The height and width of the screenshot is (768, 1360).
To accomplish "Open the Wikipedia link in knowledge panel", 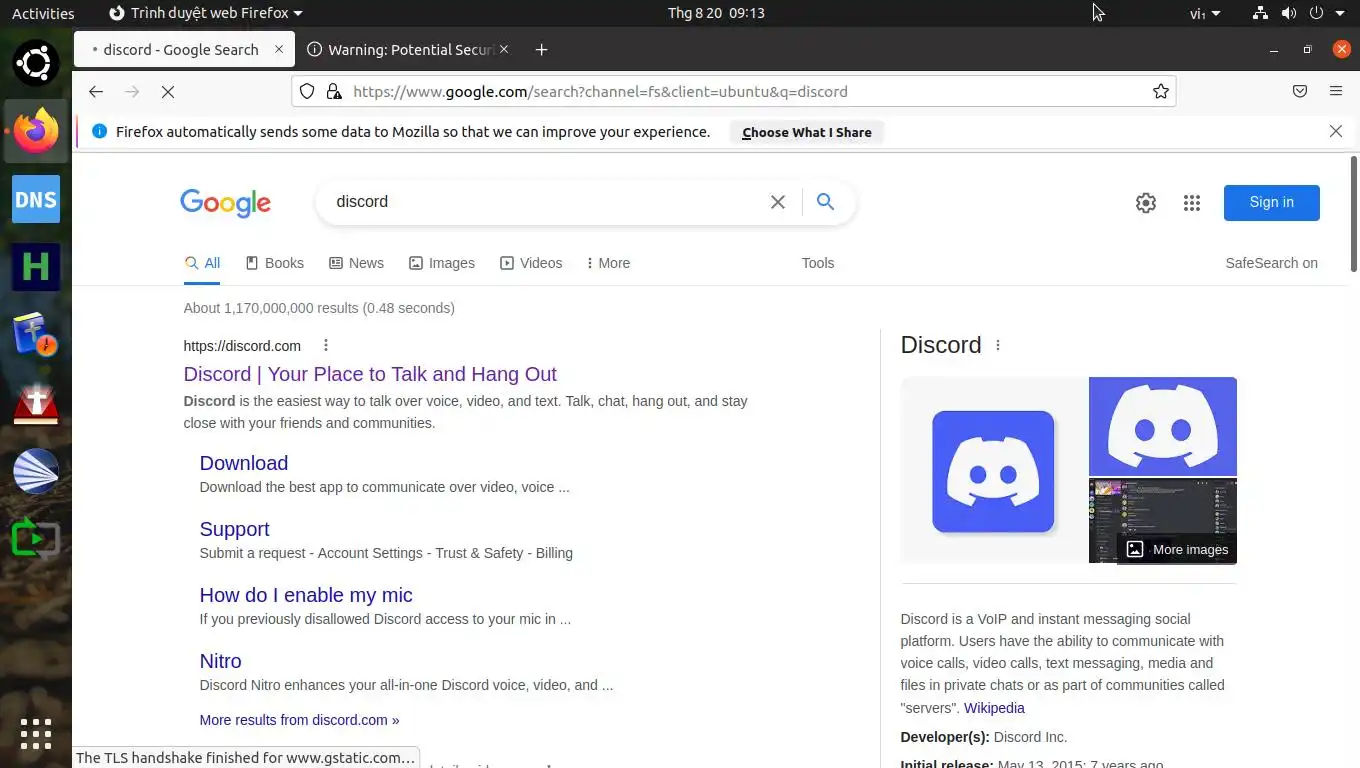I will click(x=994, y=708).
